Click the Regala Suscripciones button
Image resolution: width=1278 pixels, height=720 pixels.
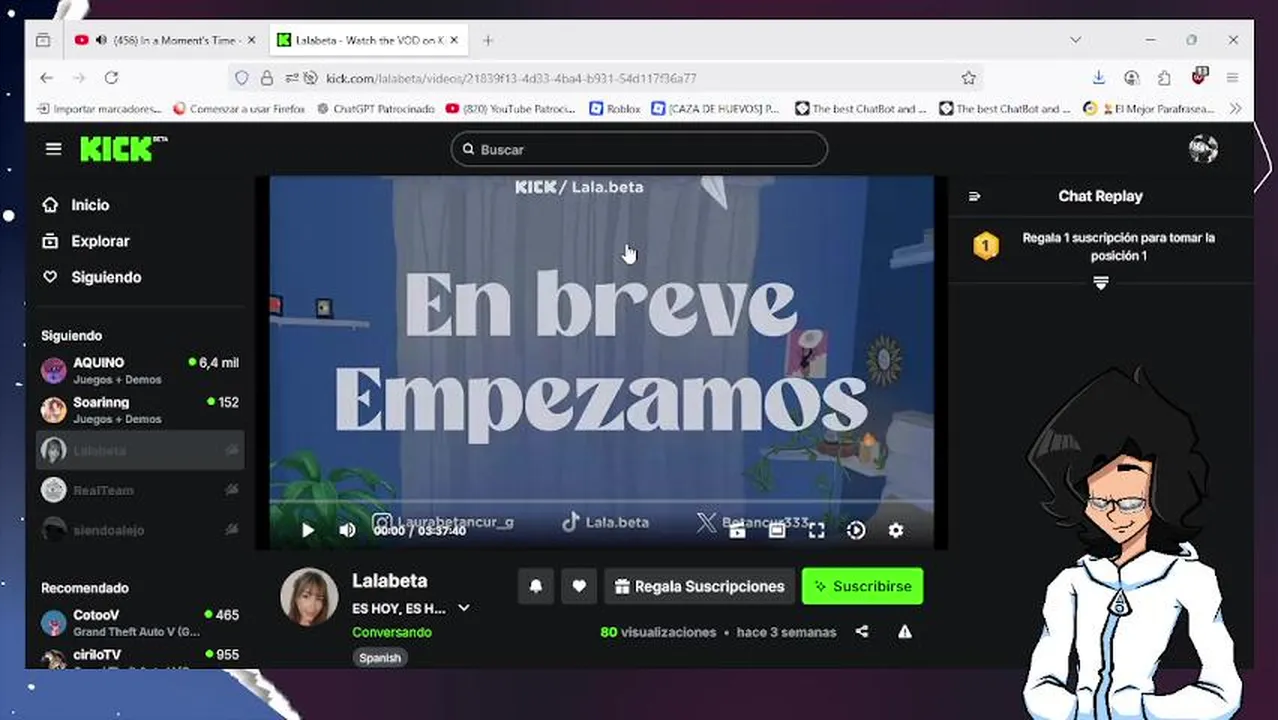click(x=700, y=586)
